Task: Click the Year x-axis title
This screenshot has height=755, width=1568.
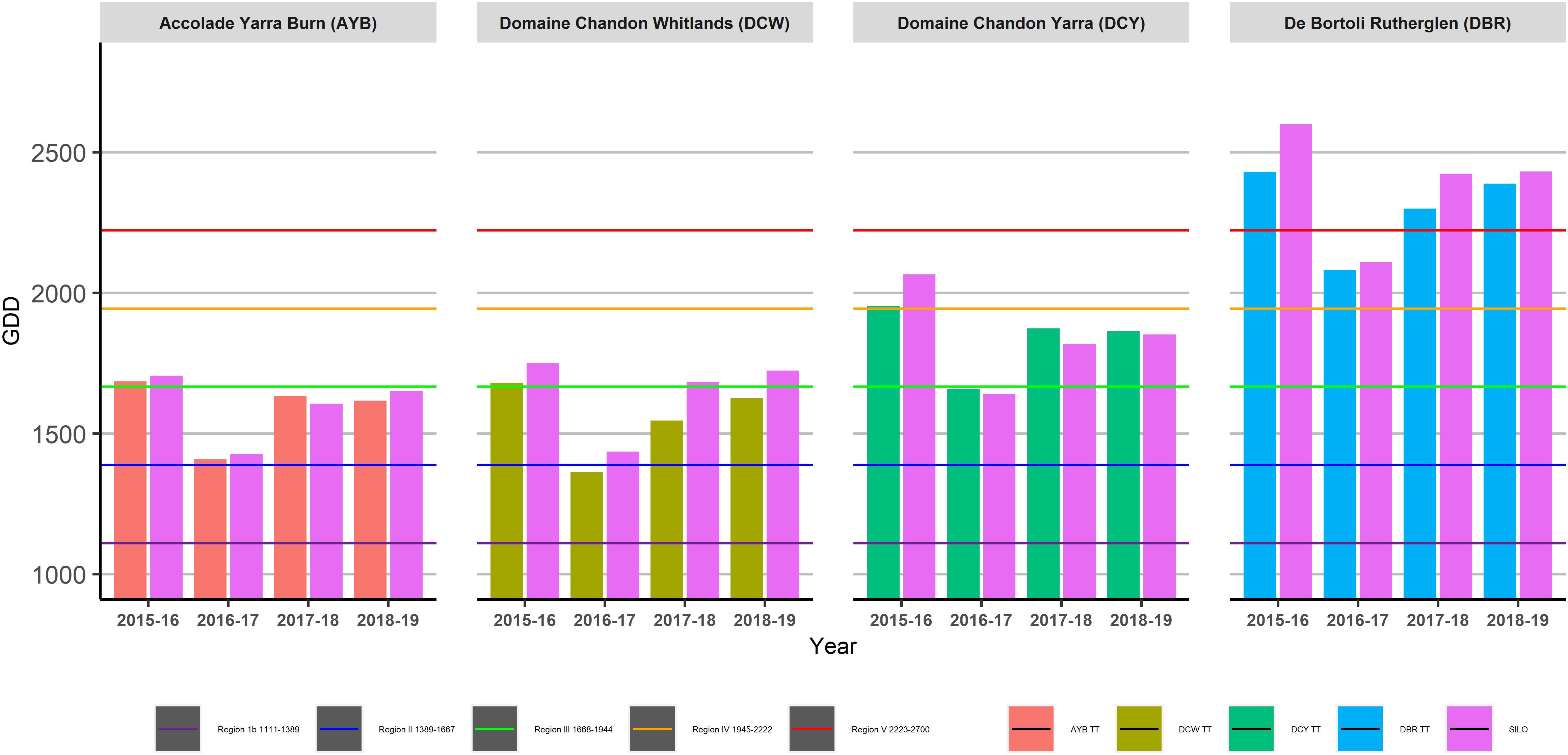Action: click(x=833, y=646)
